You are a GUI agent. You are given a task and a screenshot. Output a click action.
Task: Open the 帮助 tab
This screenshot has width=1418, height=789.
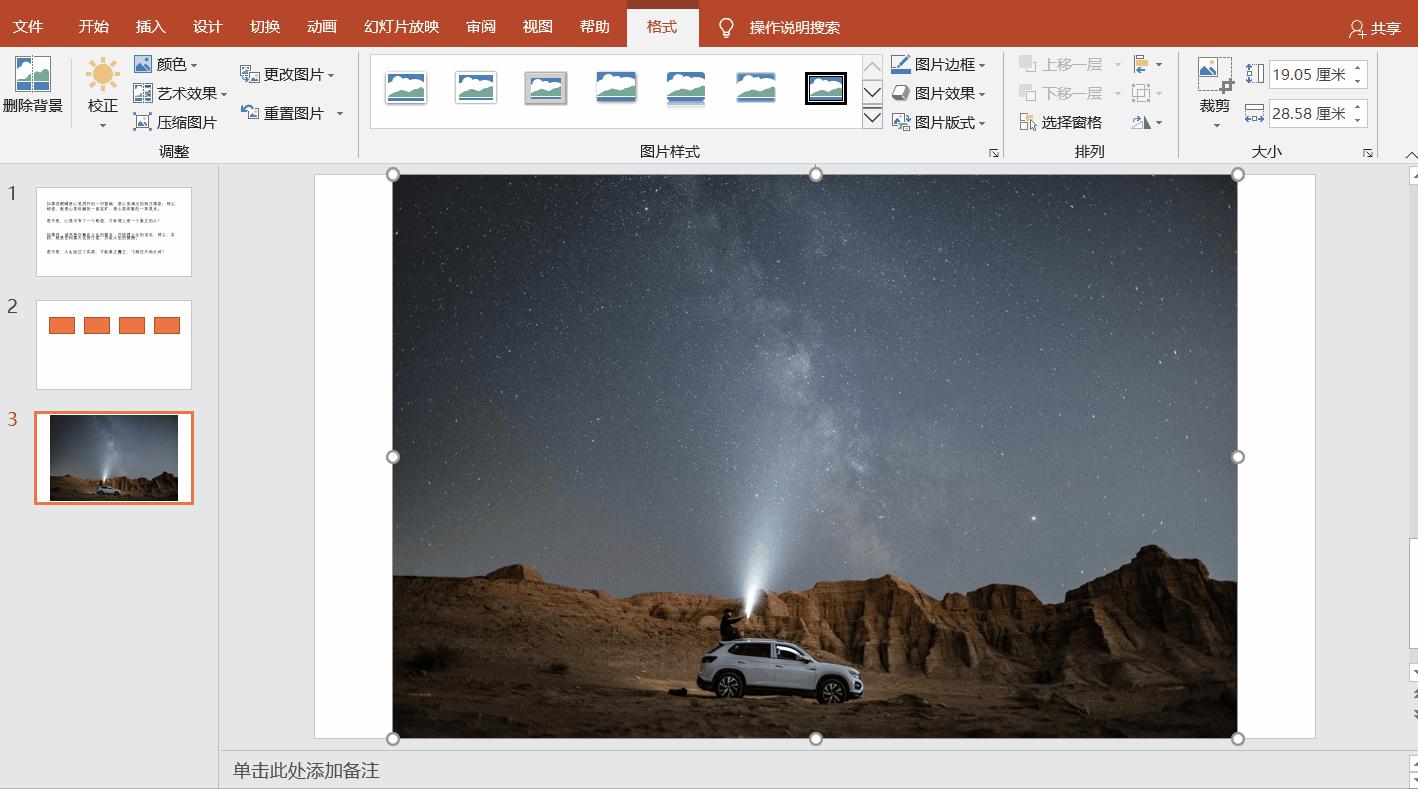point(595,27)
